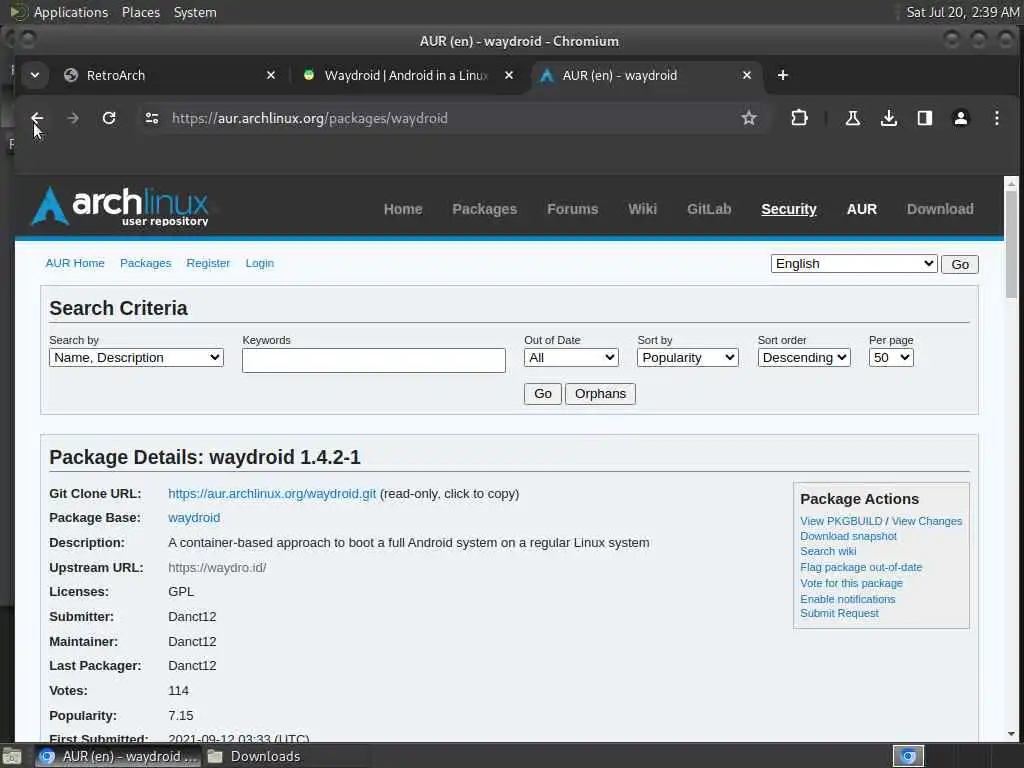Open the Security navigation link
The width and height of the screenshot is (1024, 768).
[789, 209]
